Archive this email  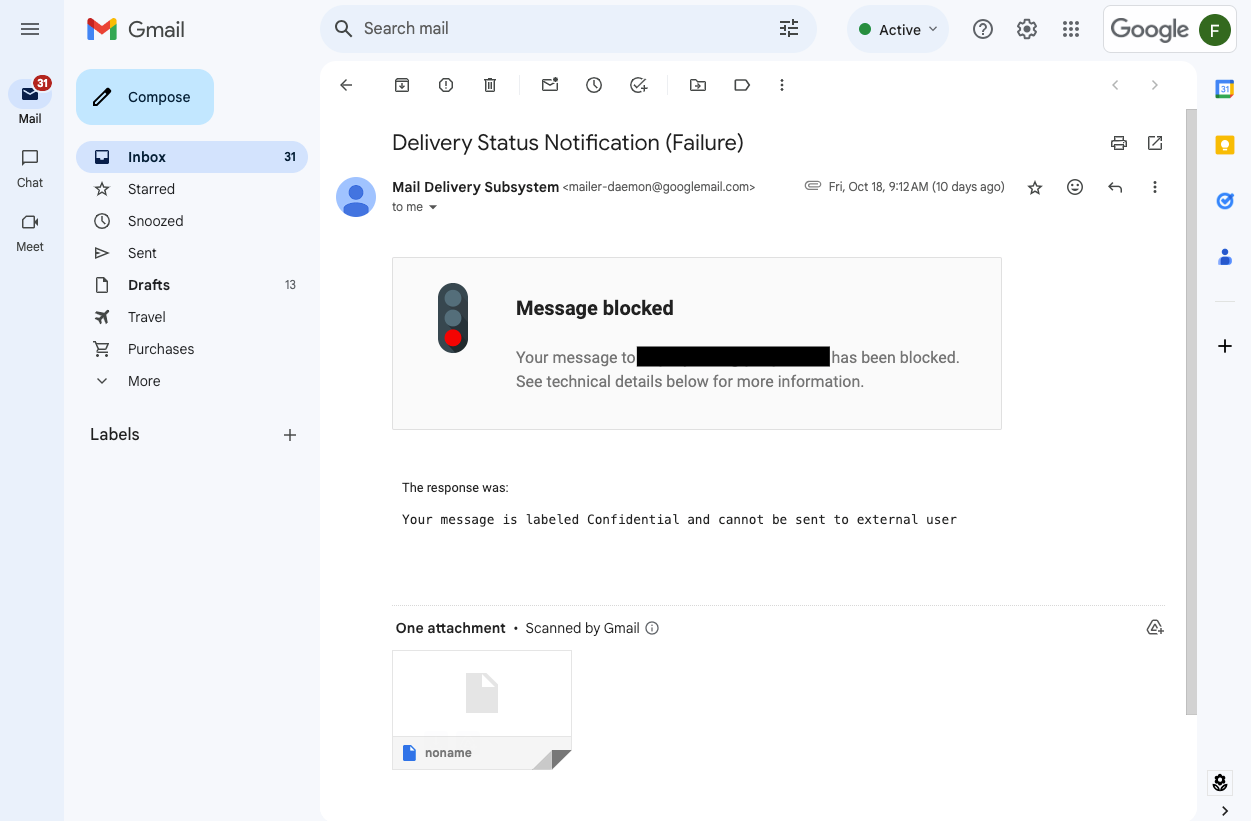tap(402, 85)
